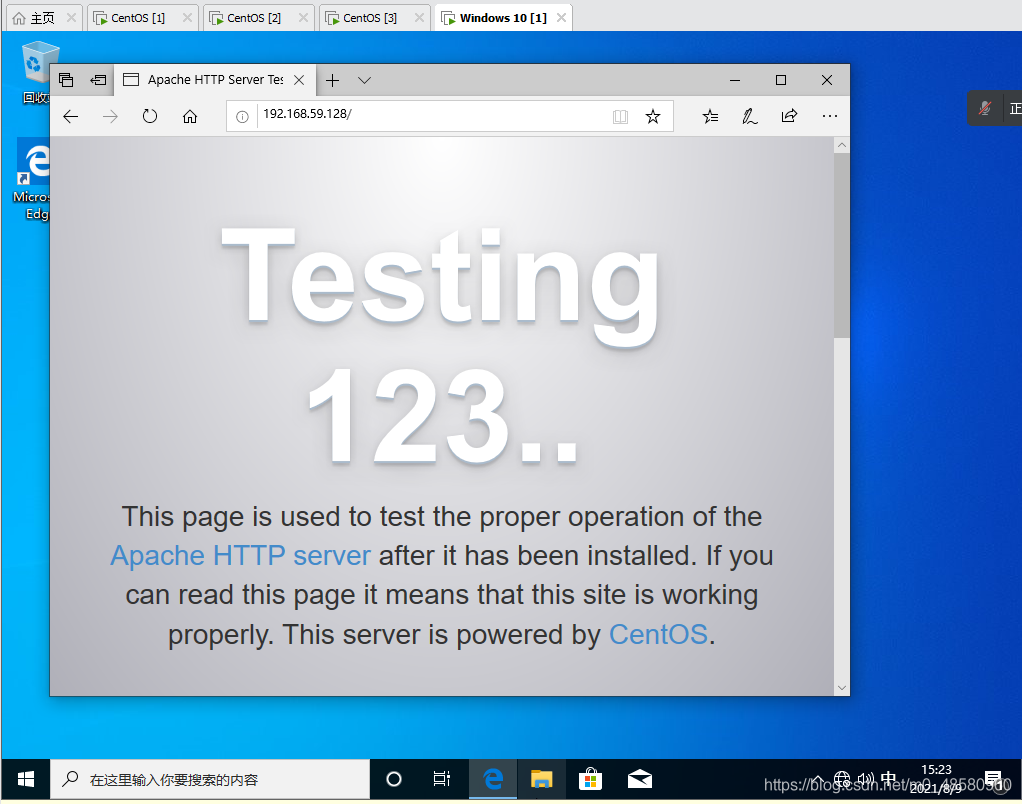The image size is (1022, 804).
Task: Add this page to favorites star
Action: tap(652, 117)
